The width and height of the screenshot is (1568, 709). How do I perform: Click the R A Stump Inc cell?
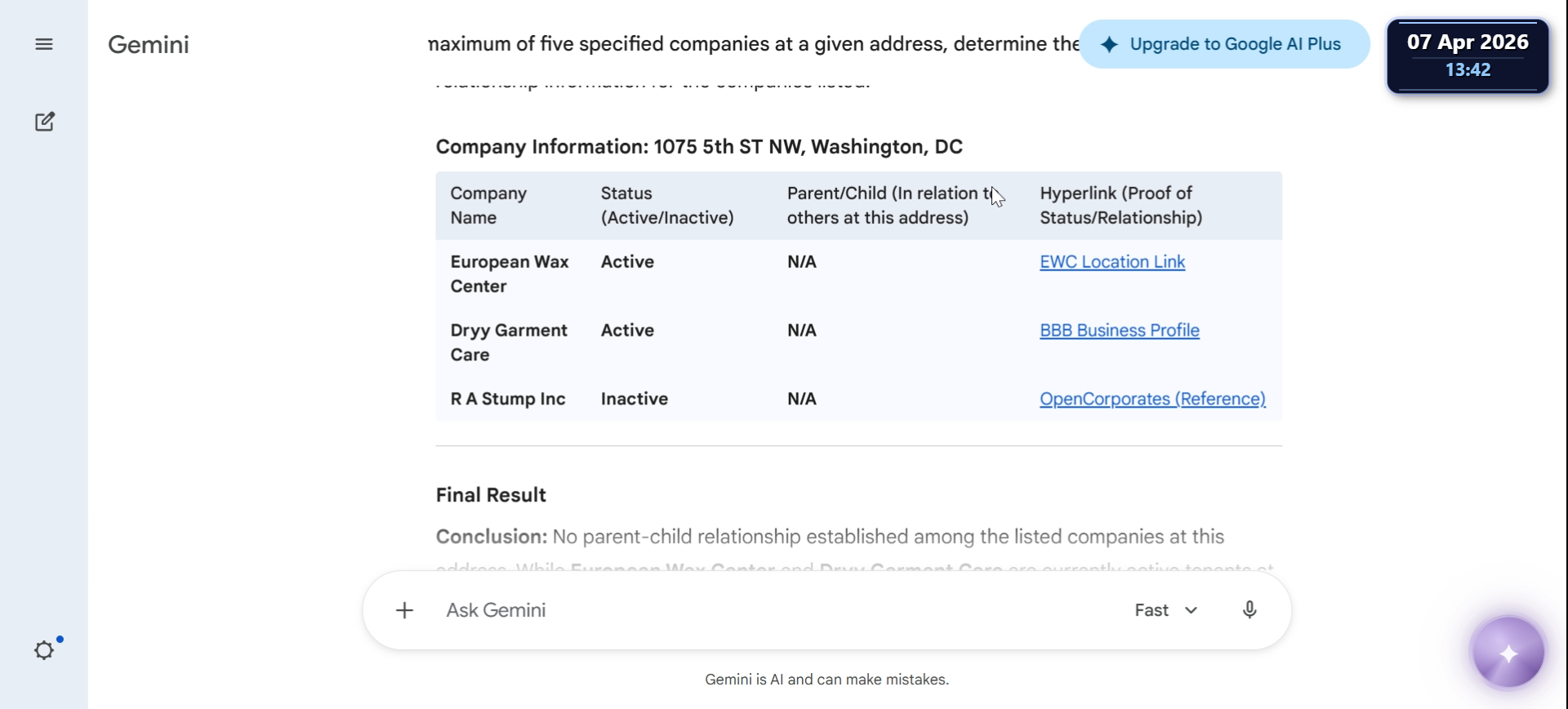point(508,399)
